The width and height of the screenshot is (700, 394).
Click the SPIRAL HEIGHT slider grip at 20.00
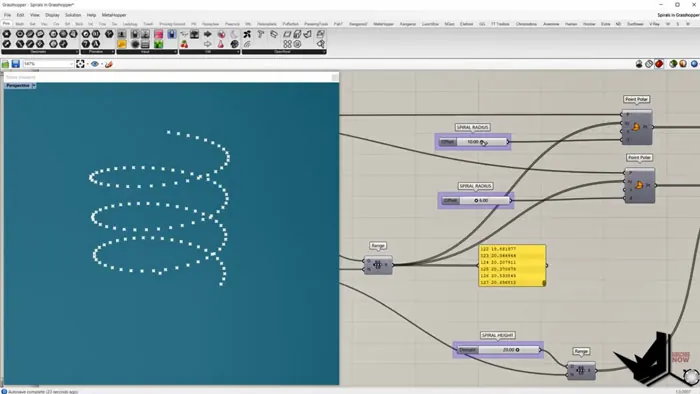517,350
